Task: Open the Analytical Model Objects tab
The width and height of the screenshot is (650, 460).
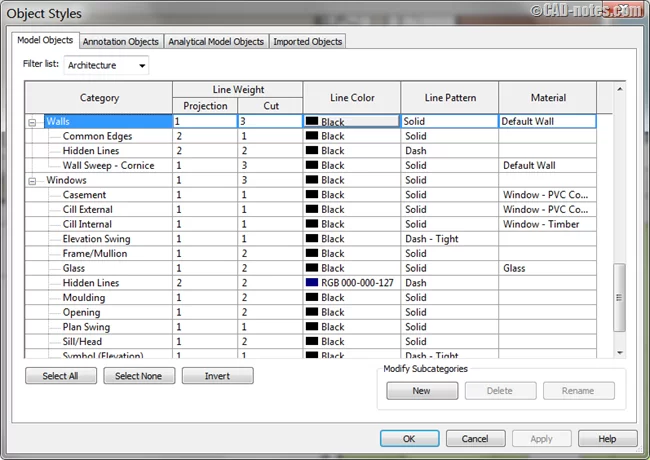Action: click(x=216, y=42)
